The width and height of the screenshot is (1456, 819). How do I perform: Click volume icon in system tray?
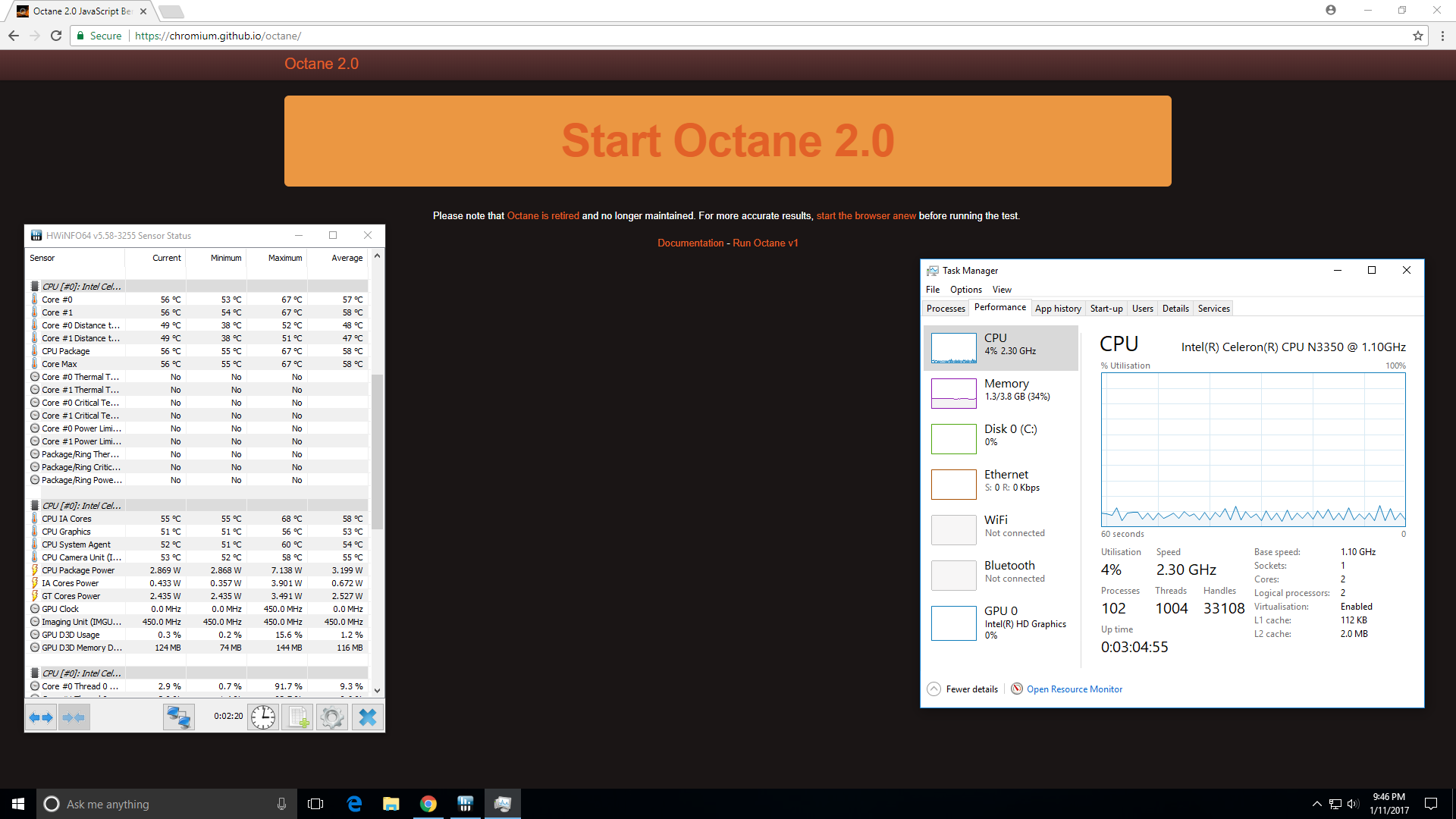click(x=1354, y=804)
